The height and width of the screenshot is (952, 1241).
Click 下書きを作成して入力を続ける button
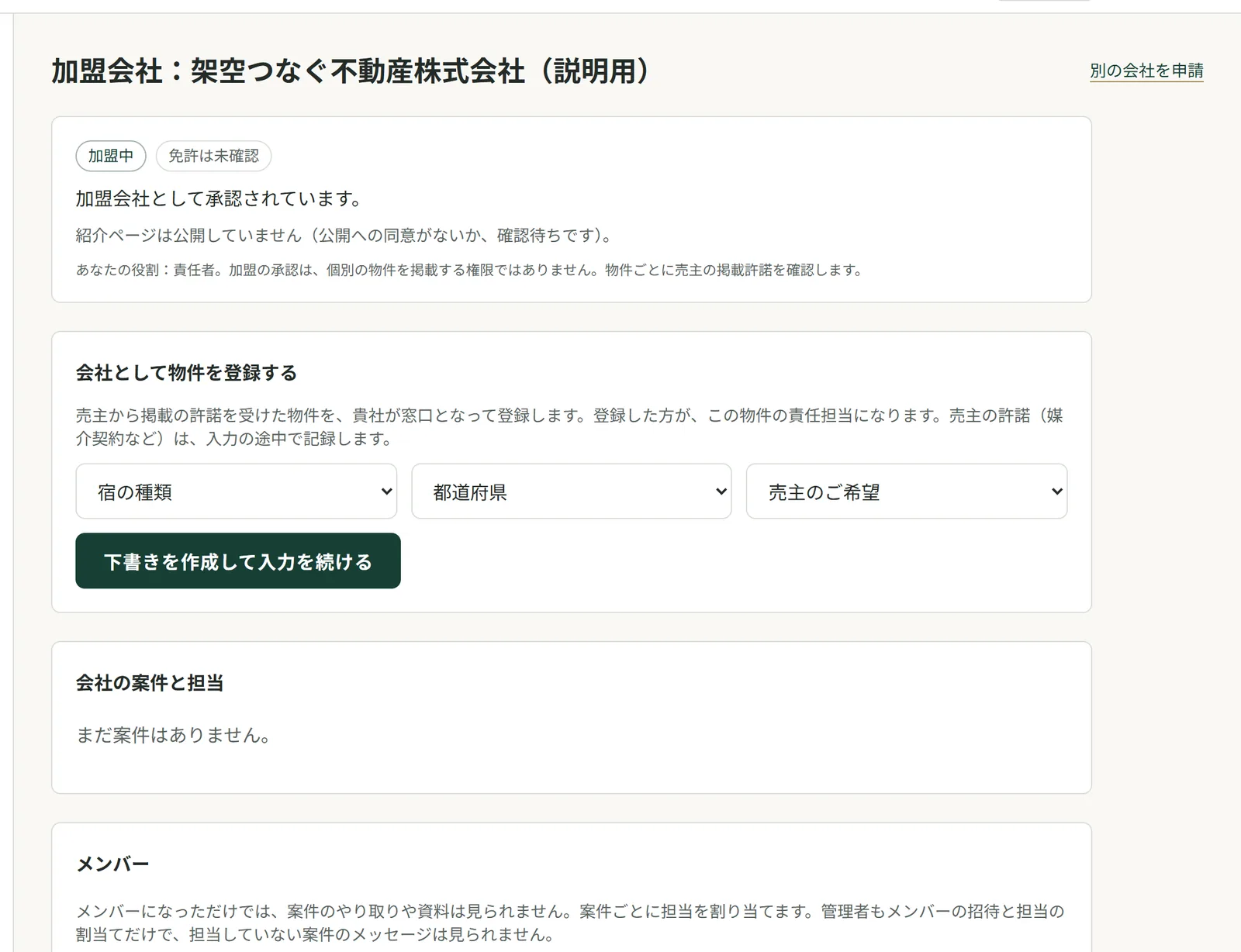238,561
